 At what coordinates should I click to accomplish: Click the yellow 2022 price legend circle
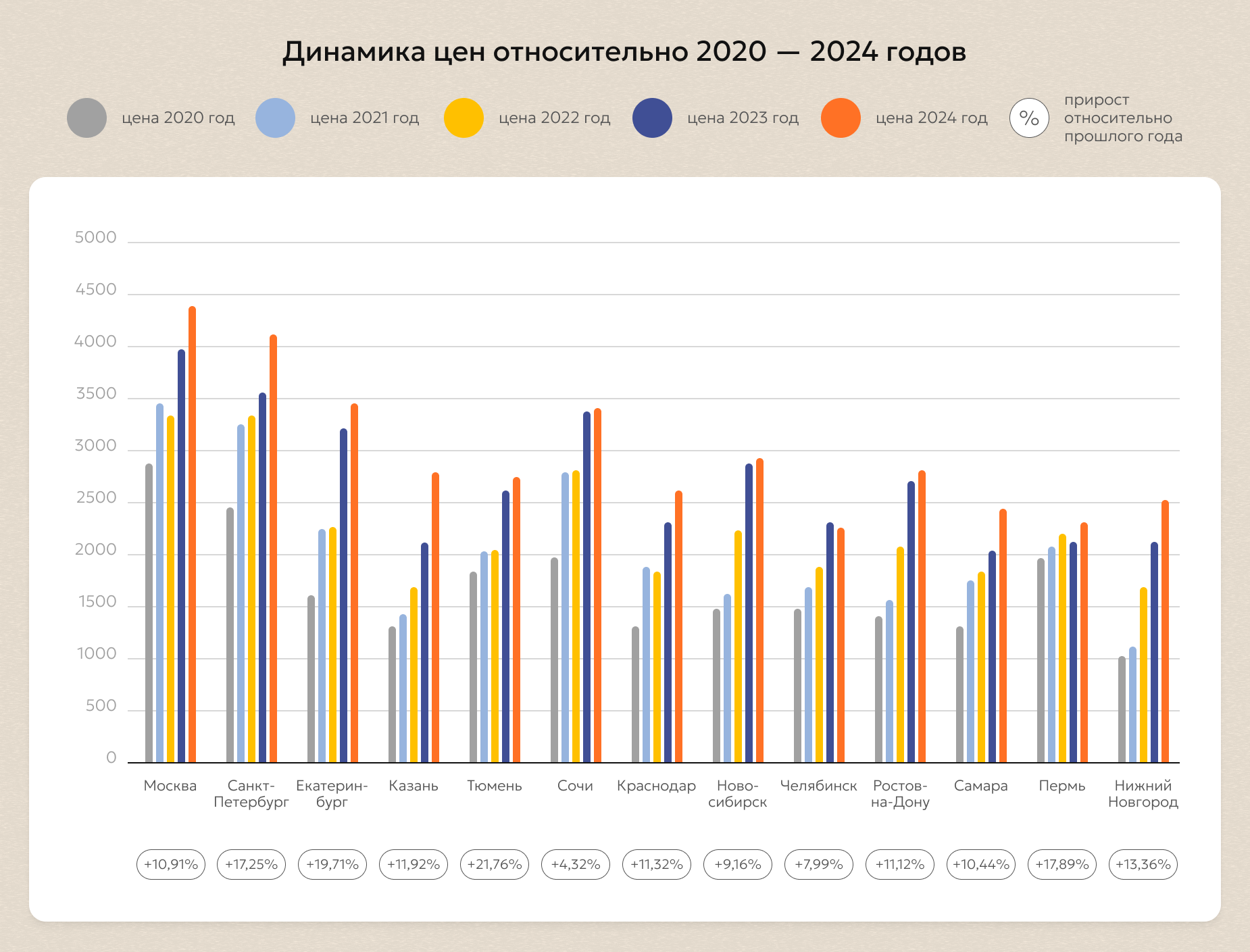[x=464, y=118]
